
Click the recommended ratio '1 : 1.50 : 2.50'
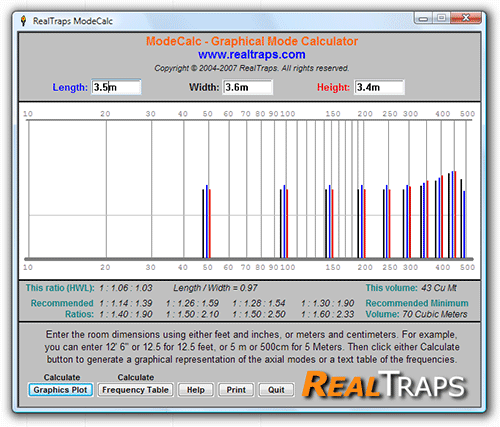click(x=259, y=314)
